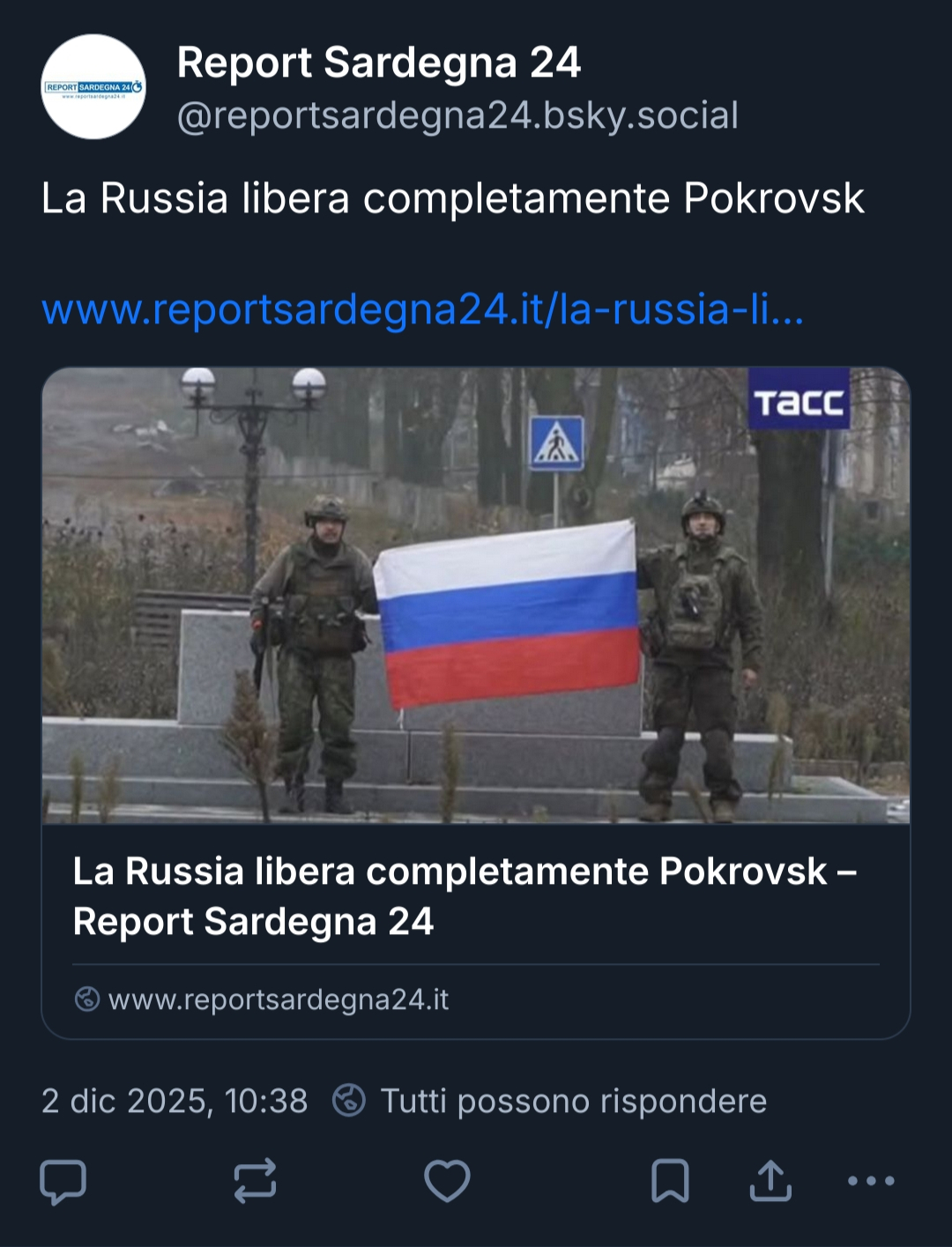Tap 'Tutti possono rispondere' reply setting
Screen dimensions: 952x1247
pyautogui.click(x=573, y=1102)
